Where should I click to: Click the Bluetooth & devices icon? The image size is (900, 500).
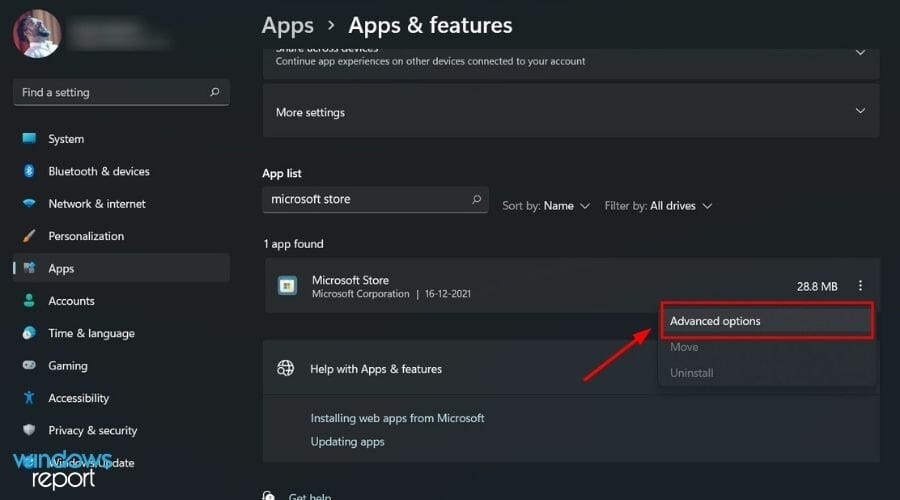pyautogui.click(x=29, y=171)
